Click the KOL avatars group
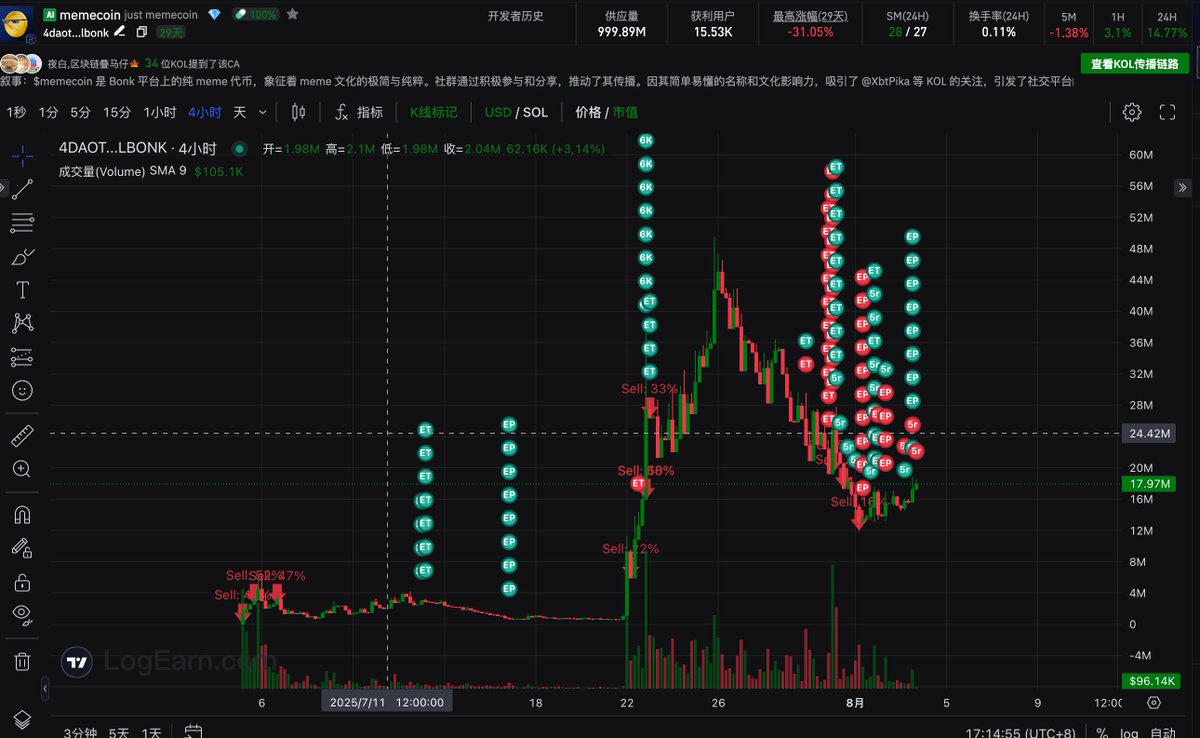Image resolution: width=1200 pixels, height=738 pixels. (20, 64)
